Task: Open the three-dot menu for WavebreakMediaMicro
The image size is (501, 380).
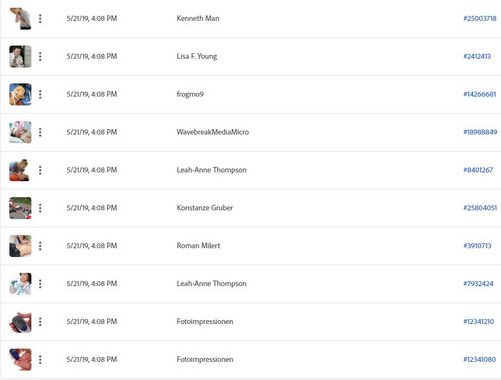Action: (40, 132)
